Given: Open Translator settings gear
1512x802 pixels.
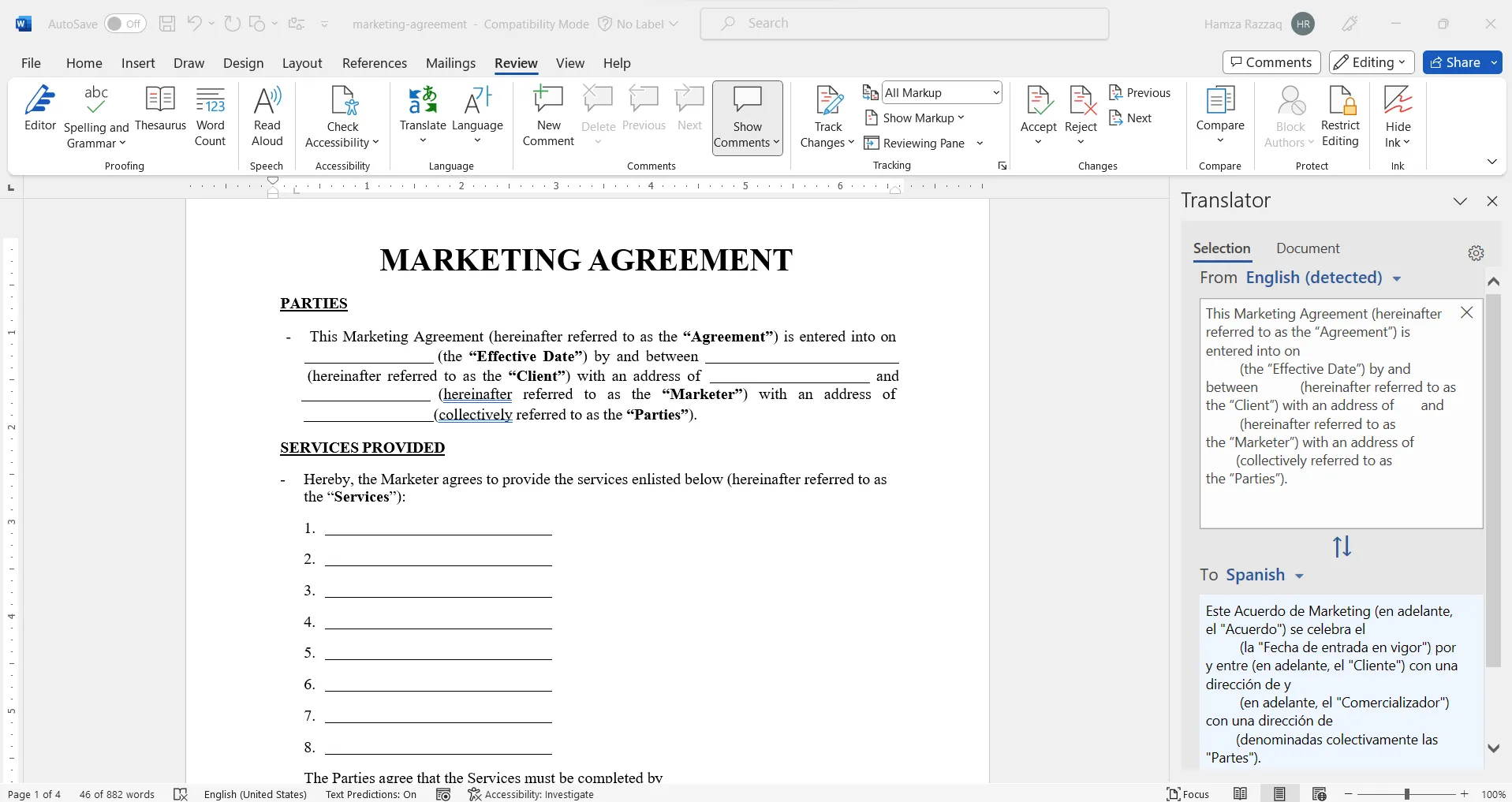Looking at the screenshot, I should pos(1476,253).
